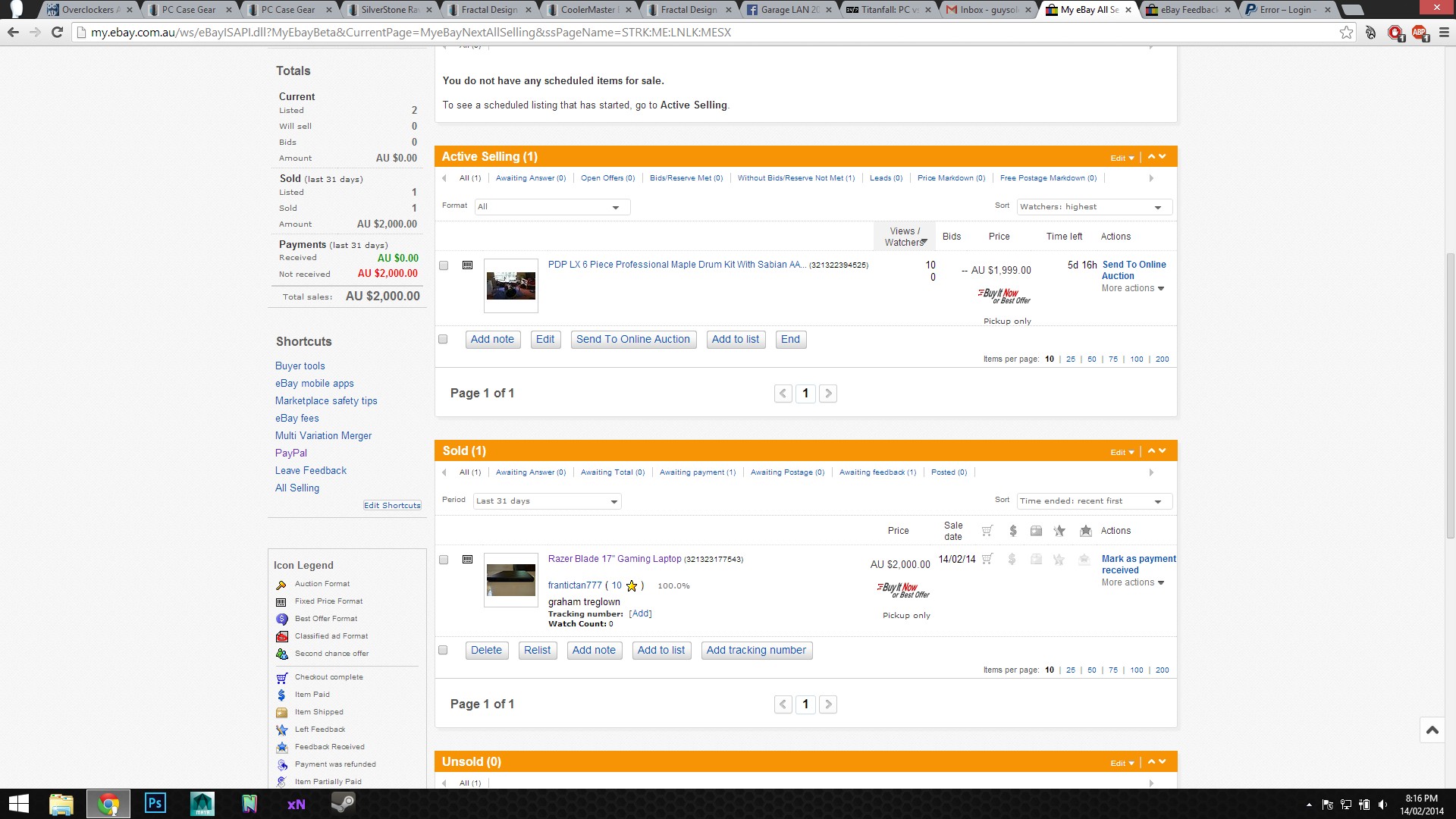Click left feedback star in Razer Blade row
This screenshot has width=1456, height=819.
[1059, 559]
